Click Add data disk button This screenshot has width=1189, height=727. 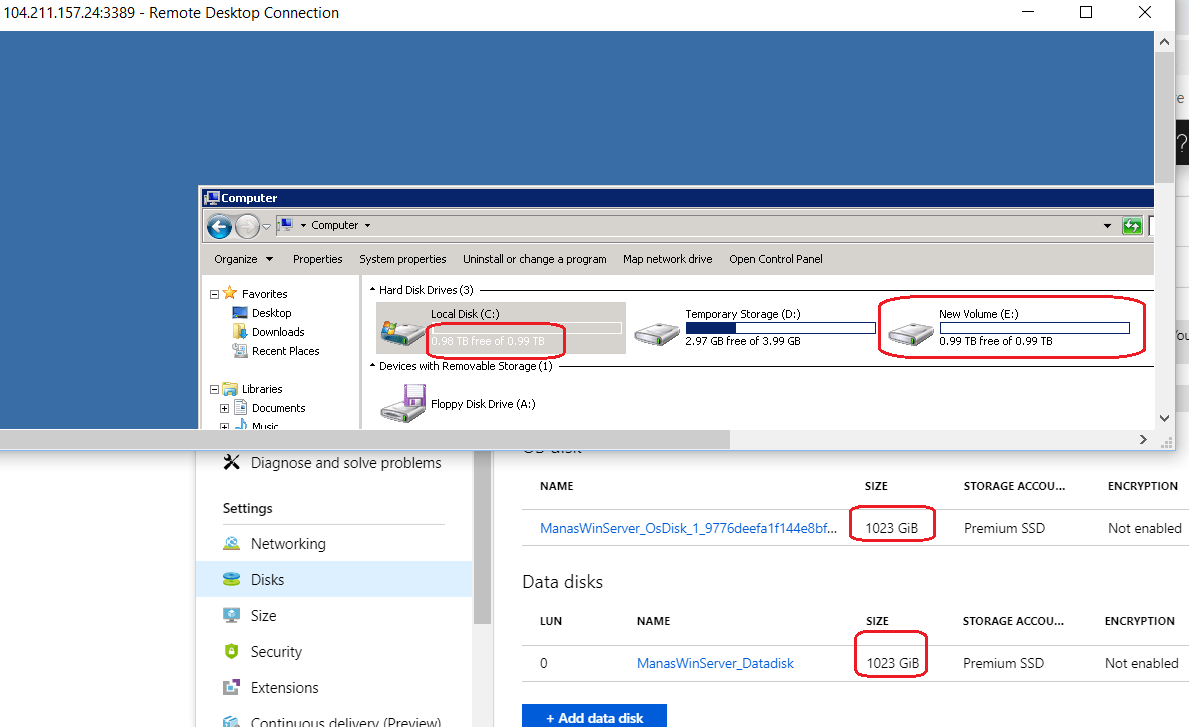[594, 717]
